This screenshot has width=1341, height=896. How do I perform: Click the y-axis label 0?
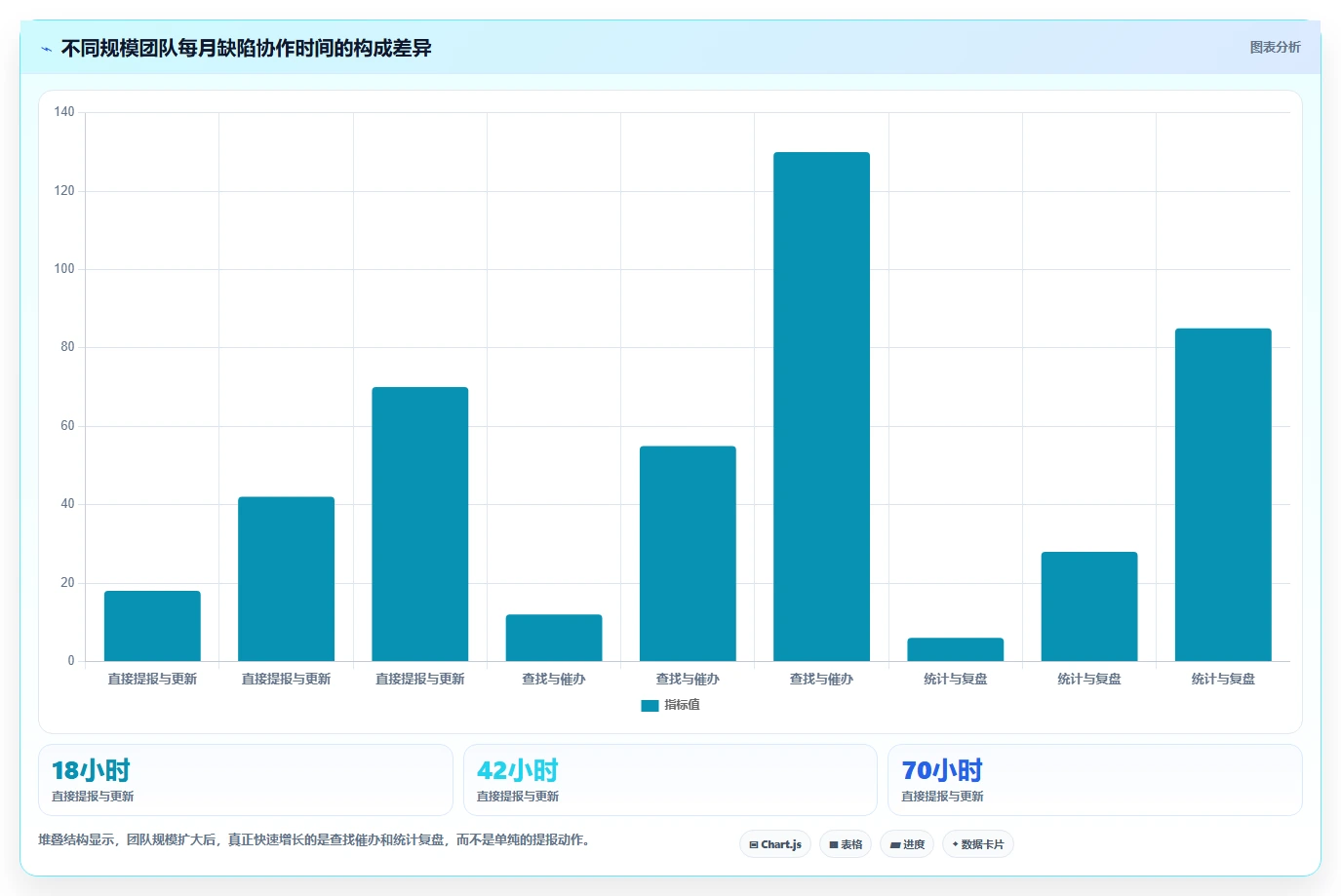[71, 661]
